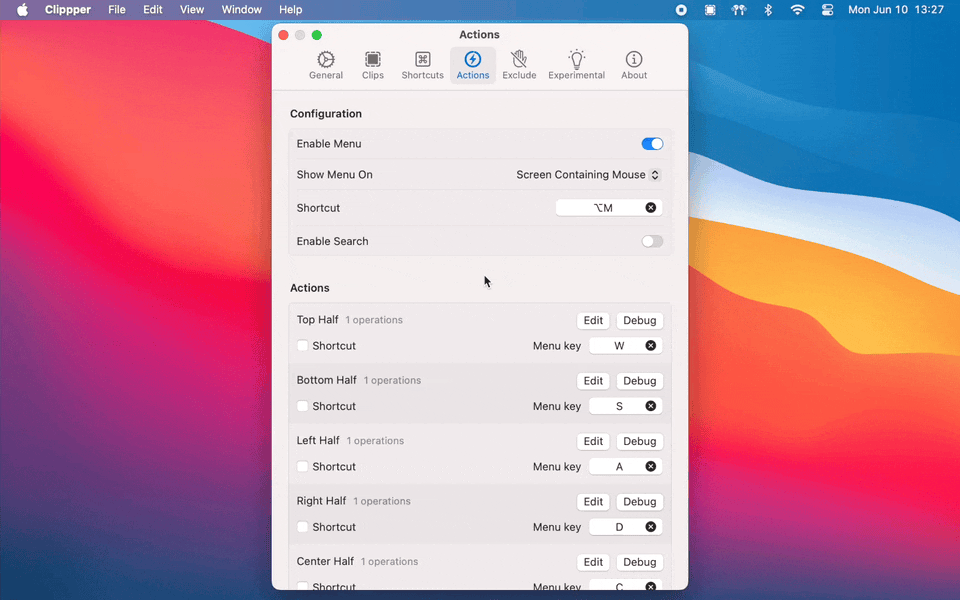The height and width of the screenshot is (600, 960).
Task: Edit the Bottom Half action
Action: 593,381
